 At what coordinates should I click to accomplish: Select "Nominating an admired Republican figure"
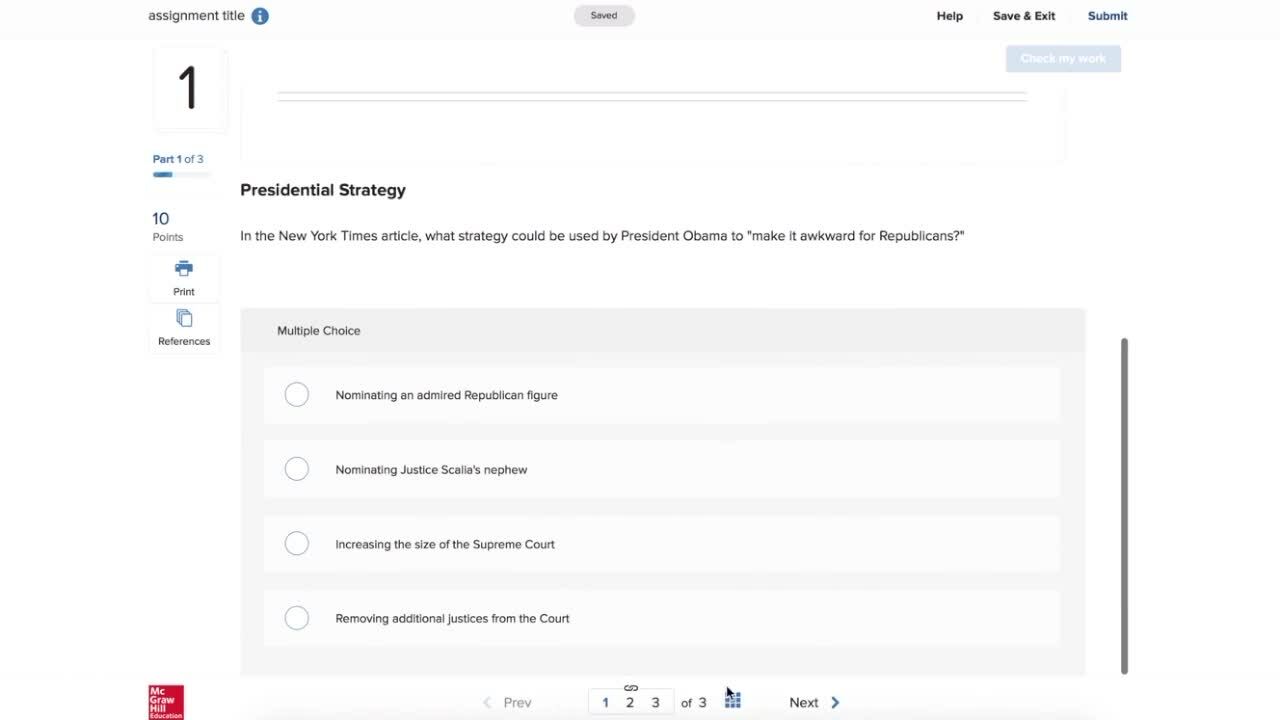click(297, 395)
